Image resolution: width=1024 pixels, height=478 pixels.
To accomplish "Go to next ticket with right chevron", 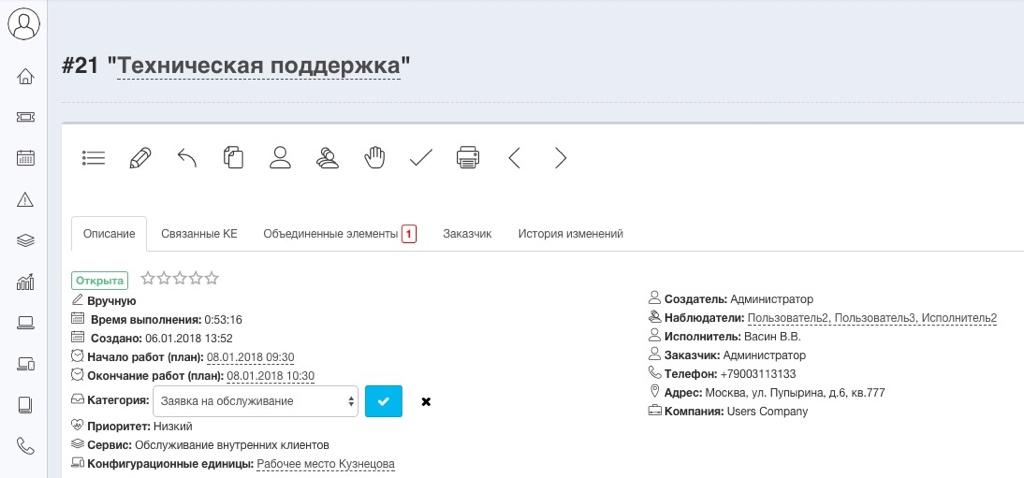I will point(560,158).
